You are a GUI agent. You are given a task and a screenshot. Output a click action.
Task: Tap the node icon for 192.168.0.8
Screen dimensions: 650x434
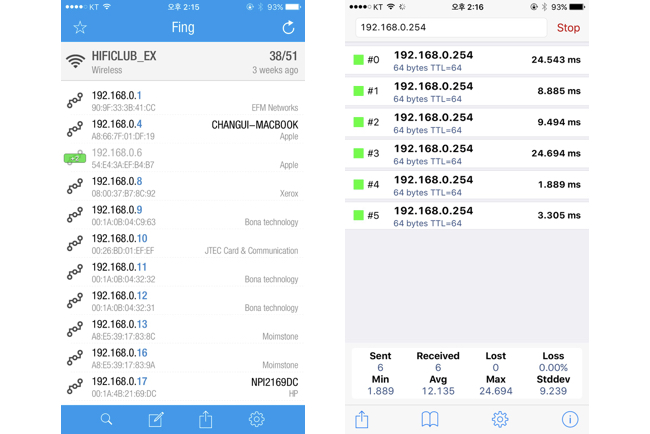coord(75,187)
